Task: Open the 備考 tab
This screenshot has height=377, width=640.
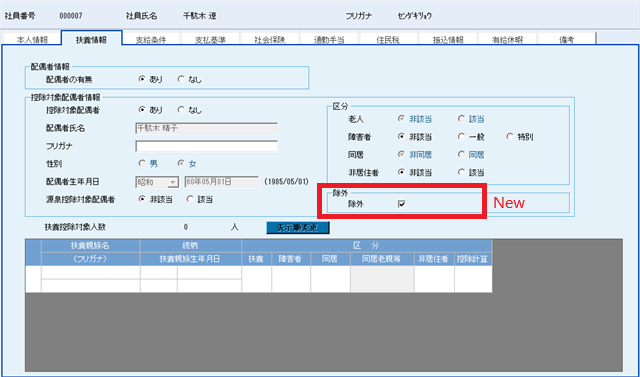Action: (x=567, y=40)
